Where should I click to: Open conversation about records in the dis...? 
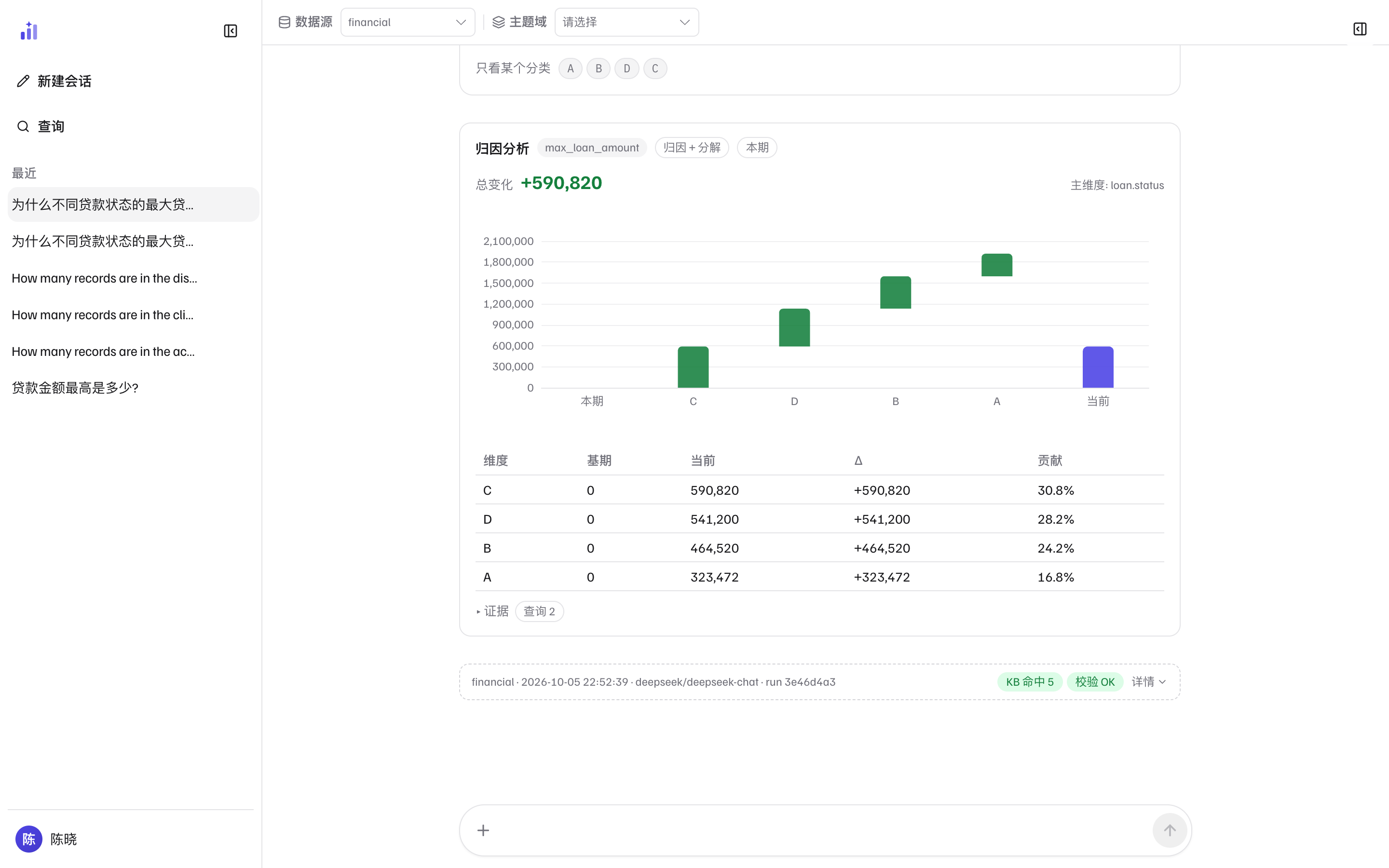(x=133, y=278)
